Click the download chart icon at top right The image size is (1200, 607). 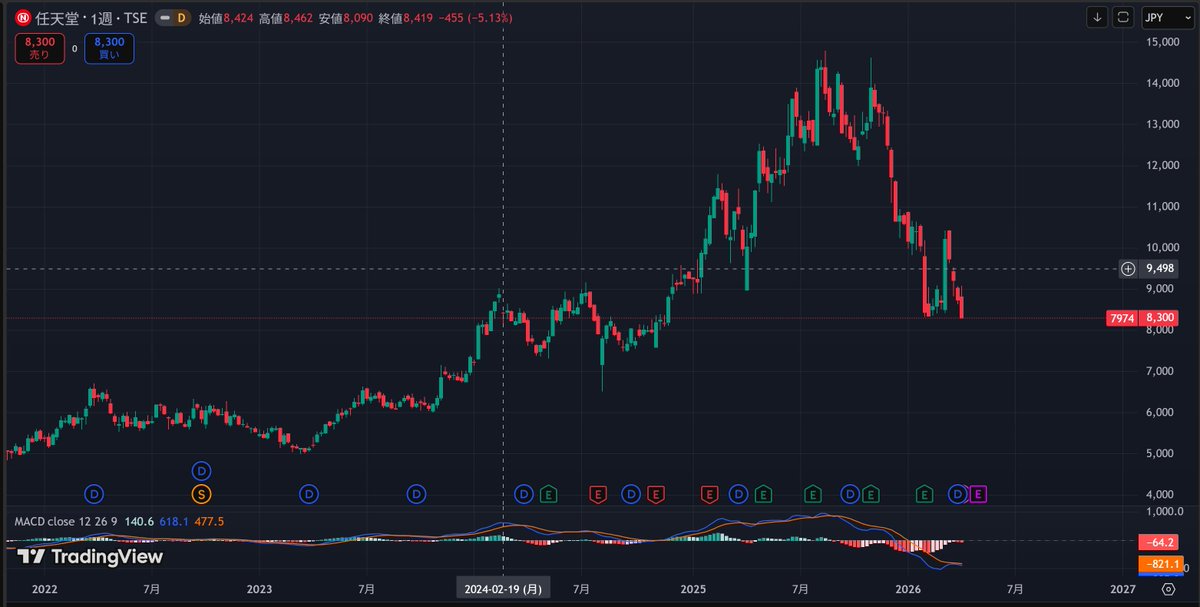pyautogui.click(x=1097, y=17)
